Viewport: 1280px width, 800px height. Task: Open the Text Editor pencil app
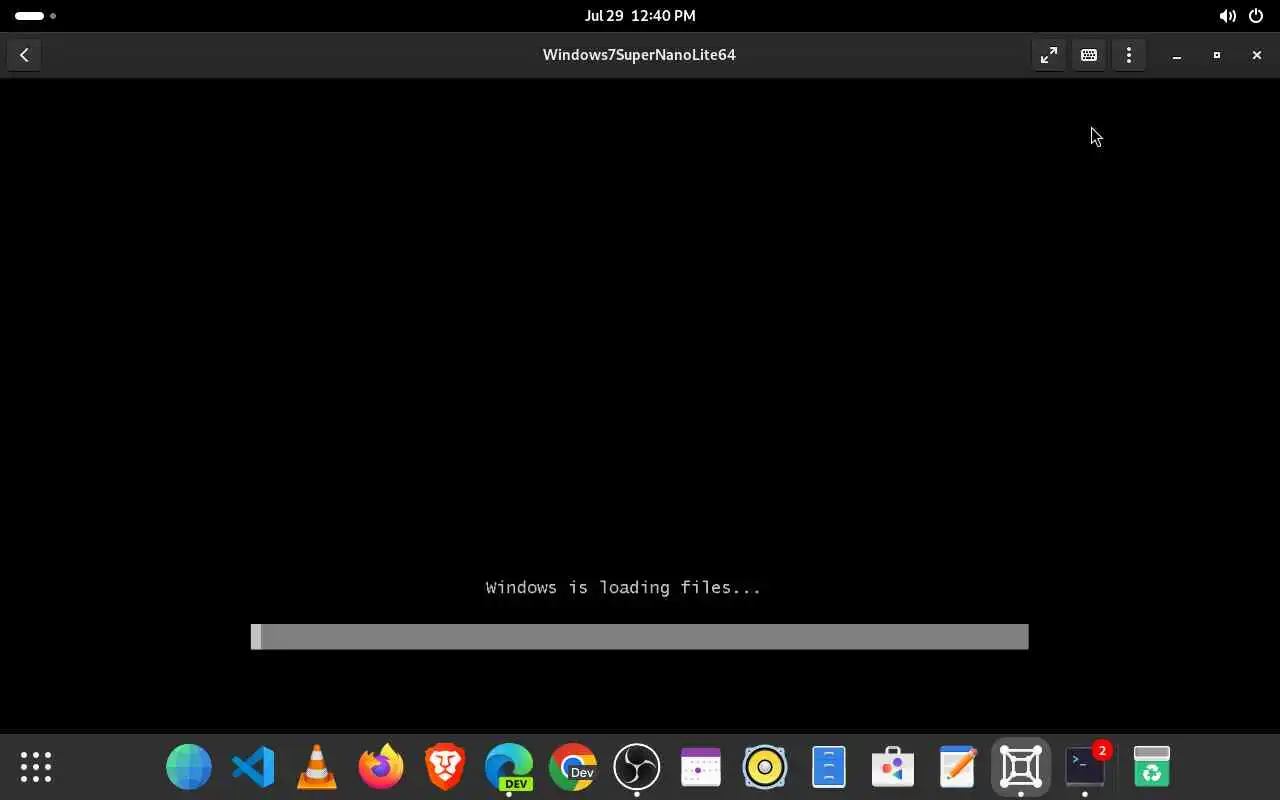(957, 767)
